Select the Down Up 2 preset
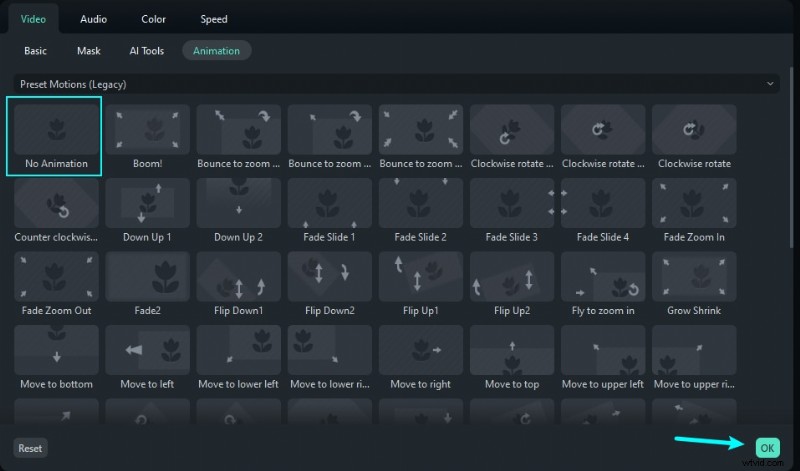The height and width of the screenshot is (471, 800). coord(238,210)
